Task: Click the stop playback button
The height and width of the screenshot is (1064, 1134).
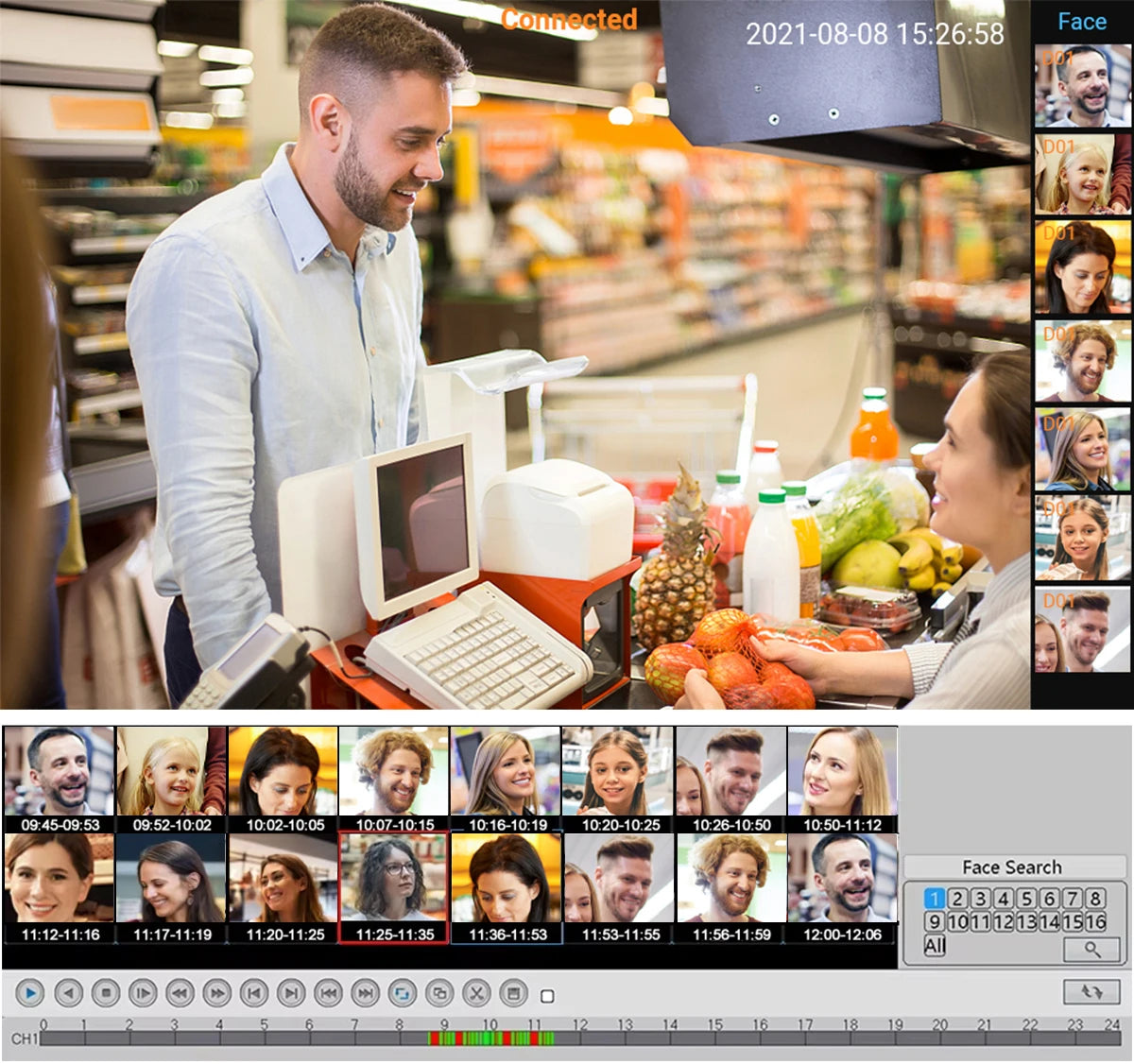Action: [106, 993]
